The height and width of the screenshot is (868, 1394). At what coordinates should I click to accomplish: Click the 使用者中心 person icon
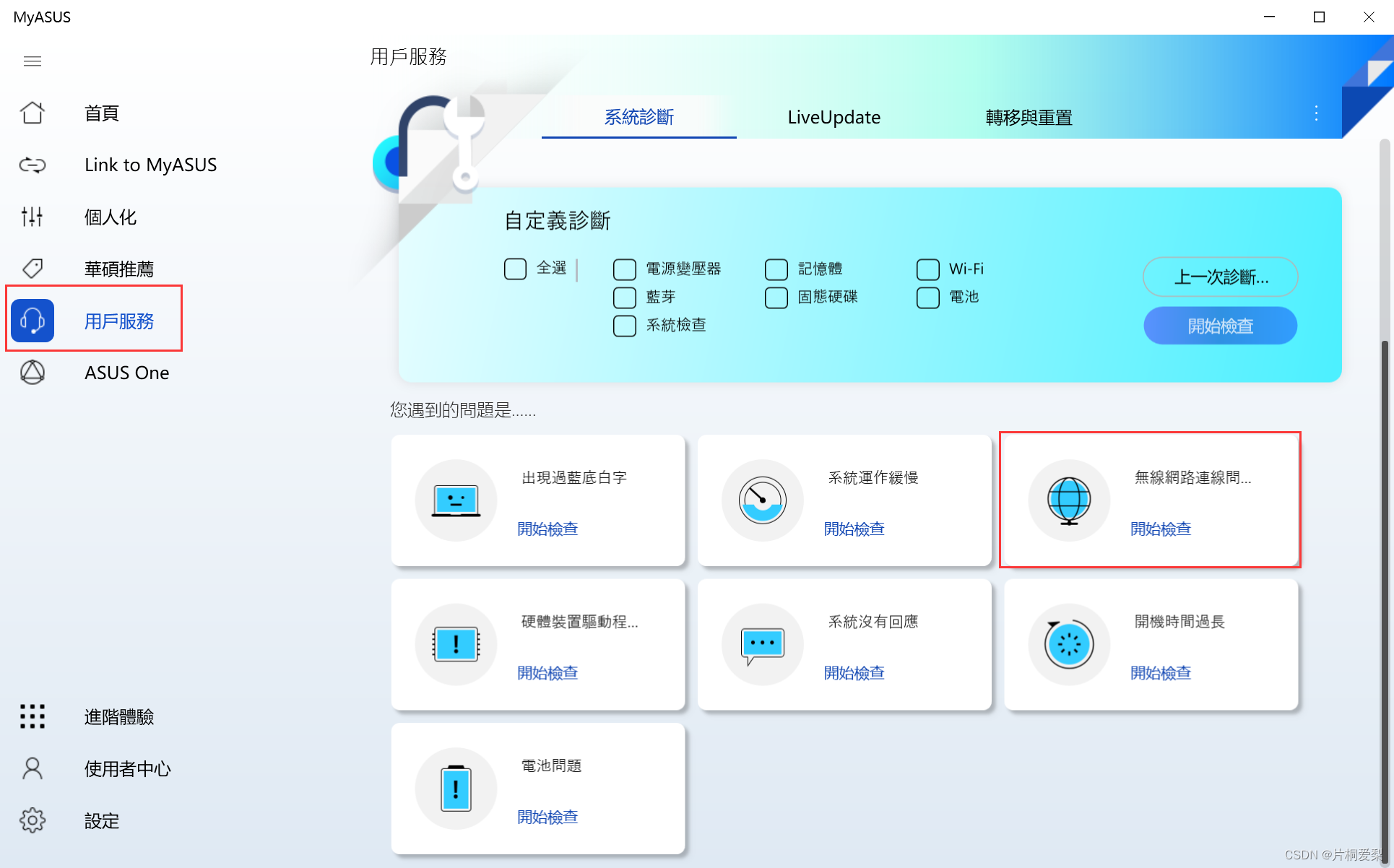[x=33, y=768]
